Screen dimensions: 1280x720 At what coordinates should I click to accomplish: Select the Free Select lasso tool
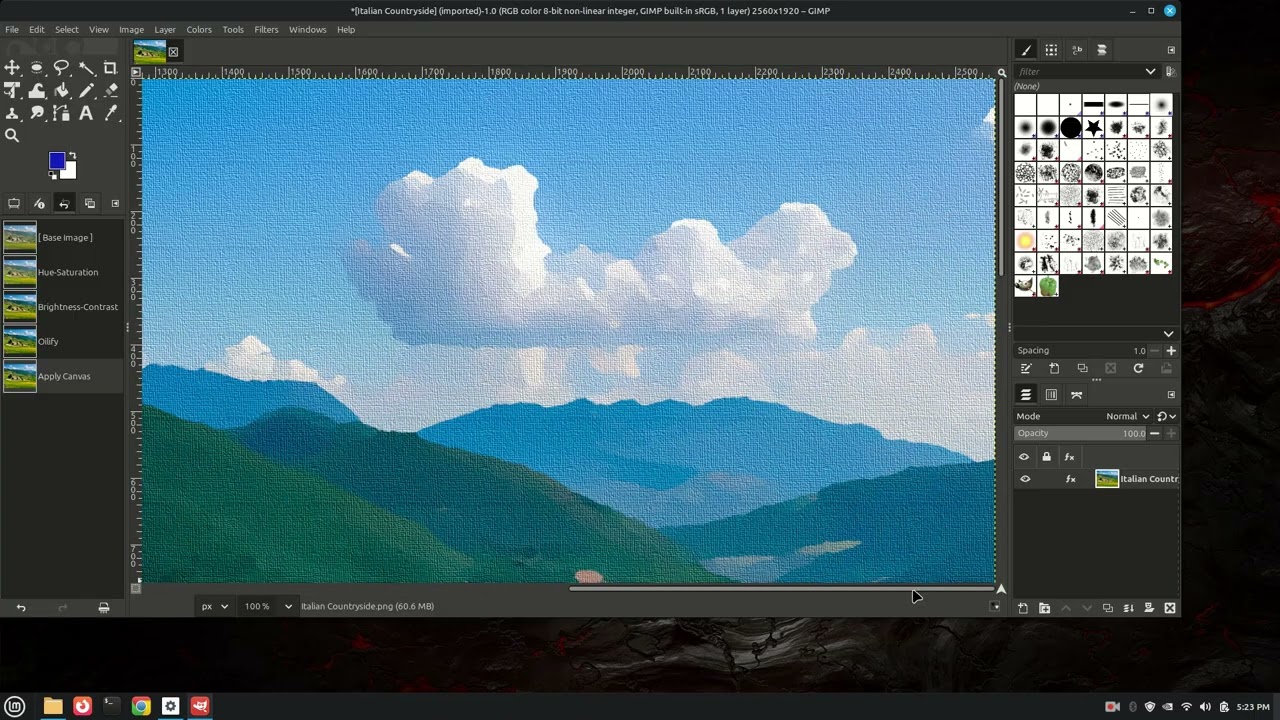coord(61,68)
